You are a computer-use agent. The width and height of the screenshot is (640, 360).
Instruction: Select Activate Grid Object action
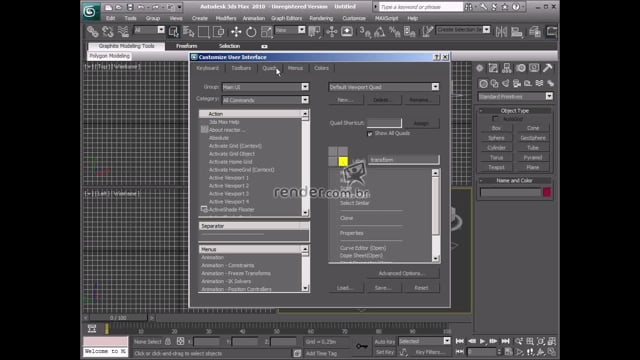pos(231,154)
